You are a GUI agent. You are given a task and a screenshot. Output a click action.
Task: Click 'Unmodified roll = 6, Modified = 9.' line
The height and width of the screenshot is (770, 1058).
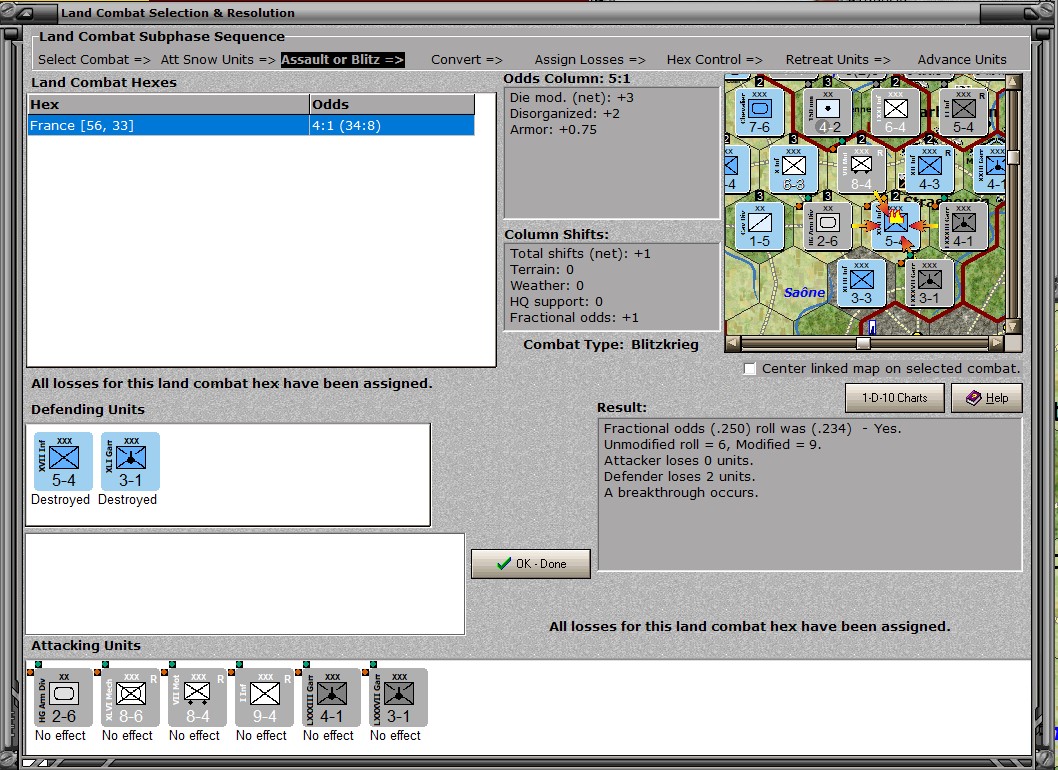coord(712,445)
